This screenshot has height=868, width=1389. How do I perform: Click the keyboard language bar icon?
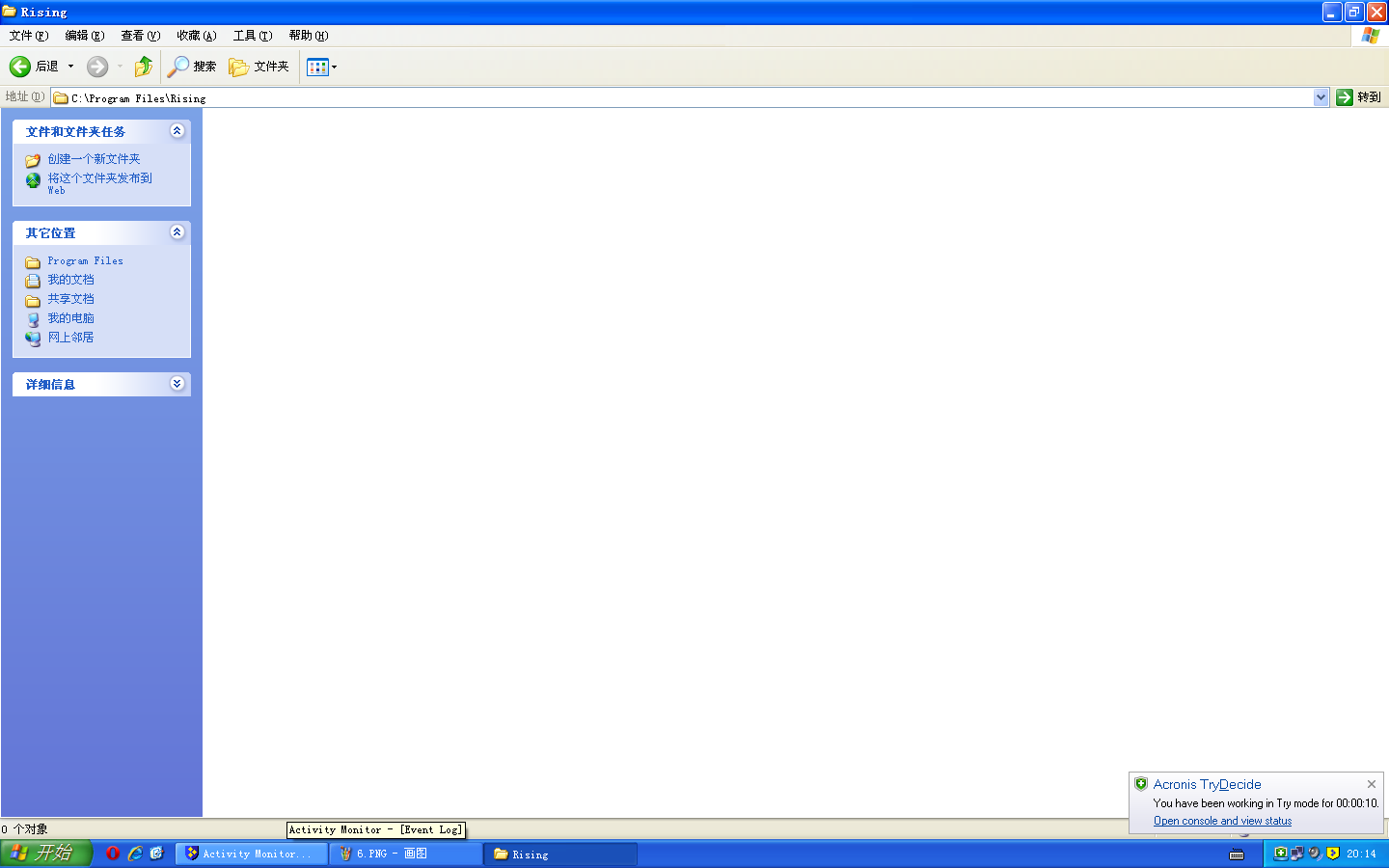click(x=1237, y=854)
